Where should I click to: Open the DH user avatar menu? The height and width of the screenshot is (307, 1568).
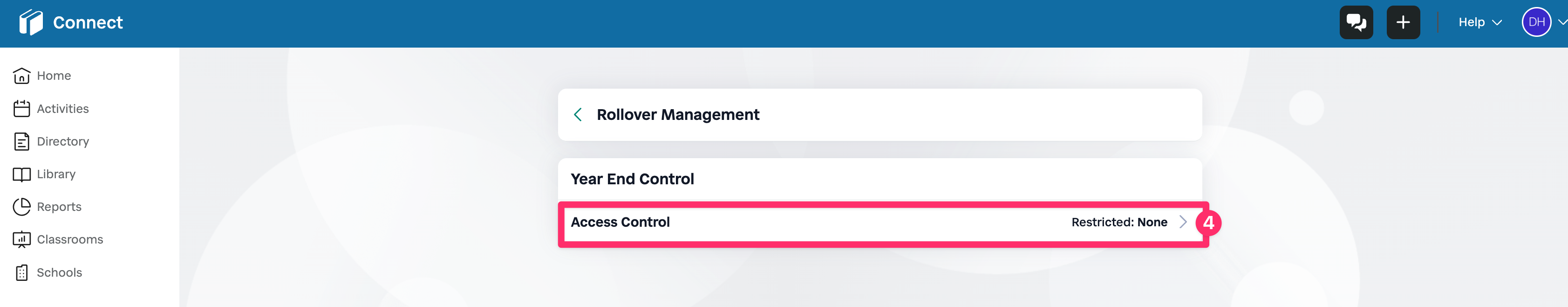[1536, 22]
